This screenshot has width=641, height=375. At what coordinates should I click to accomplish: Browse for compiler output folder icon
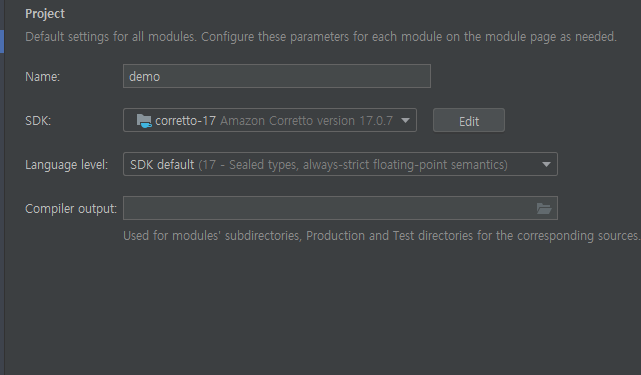pos(544,209)
